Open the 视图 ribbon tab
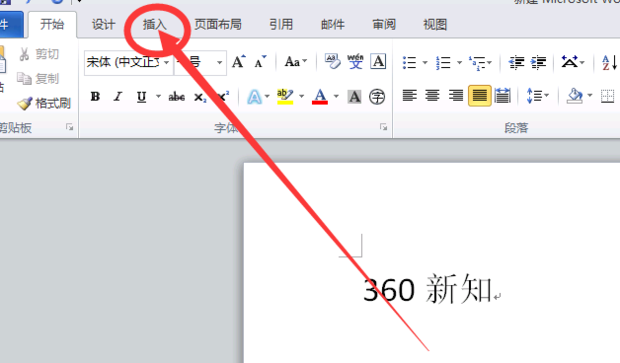620x363 pixels. [x=435, y=25]
